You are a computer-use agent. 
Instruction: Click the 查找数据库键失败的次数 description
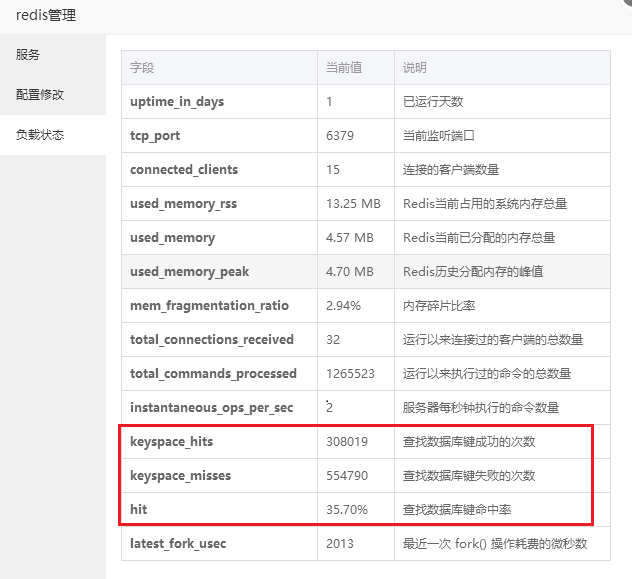coord(469,476)
